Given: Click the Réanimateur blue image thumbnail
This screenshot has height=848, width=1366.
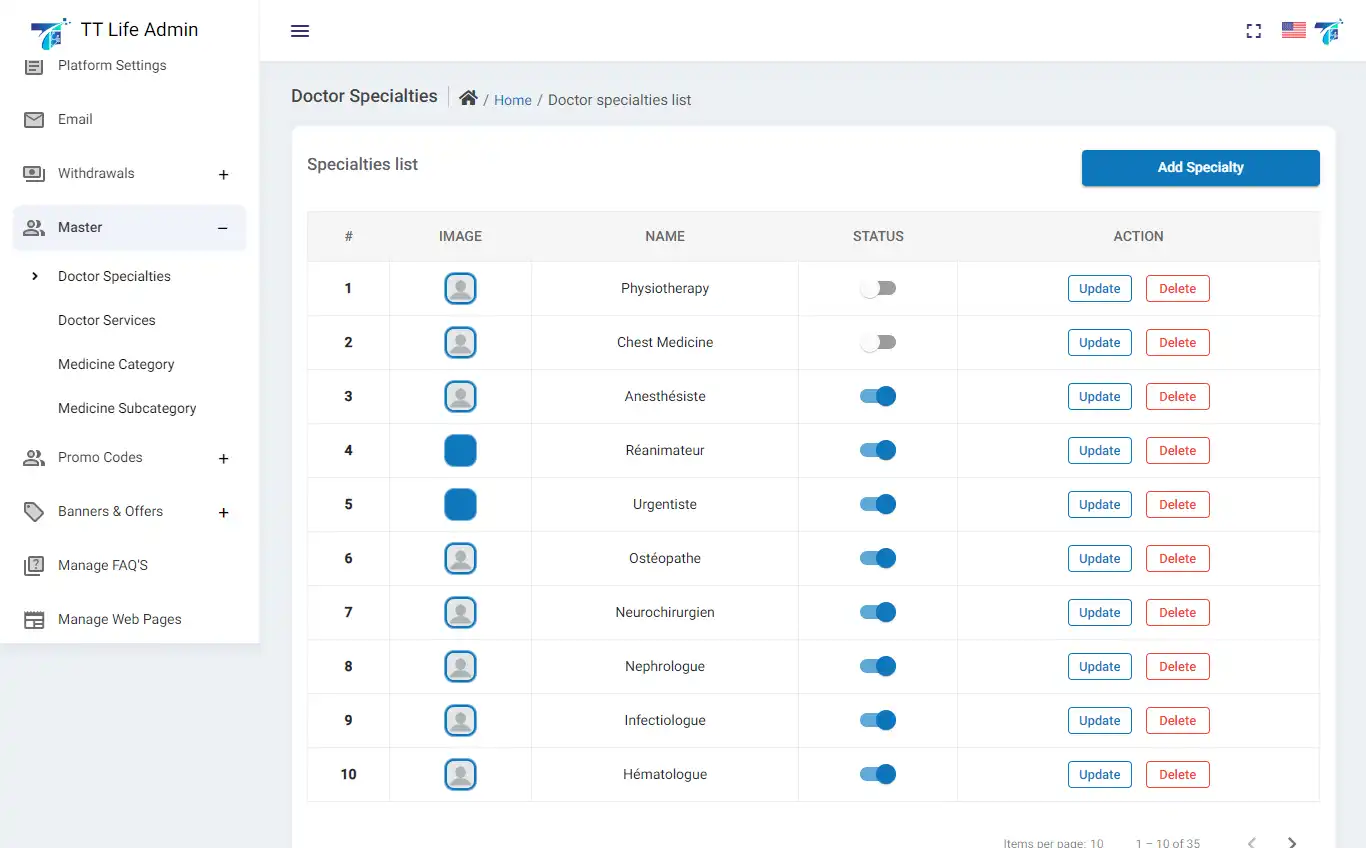Looking at the screenshot, I should [460, 451].
